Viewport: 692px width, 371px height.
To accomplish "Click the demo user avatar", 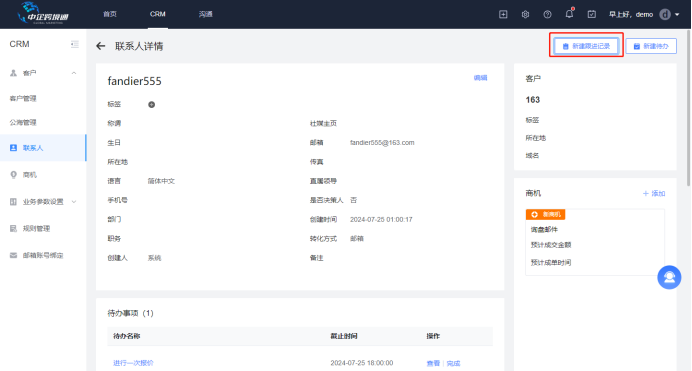I will click(665, 15).
